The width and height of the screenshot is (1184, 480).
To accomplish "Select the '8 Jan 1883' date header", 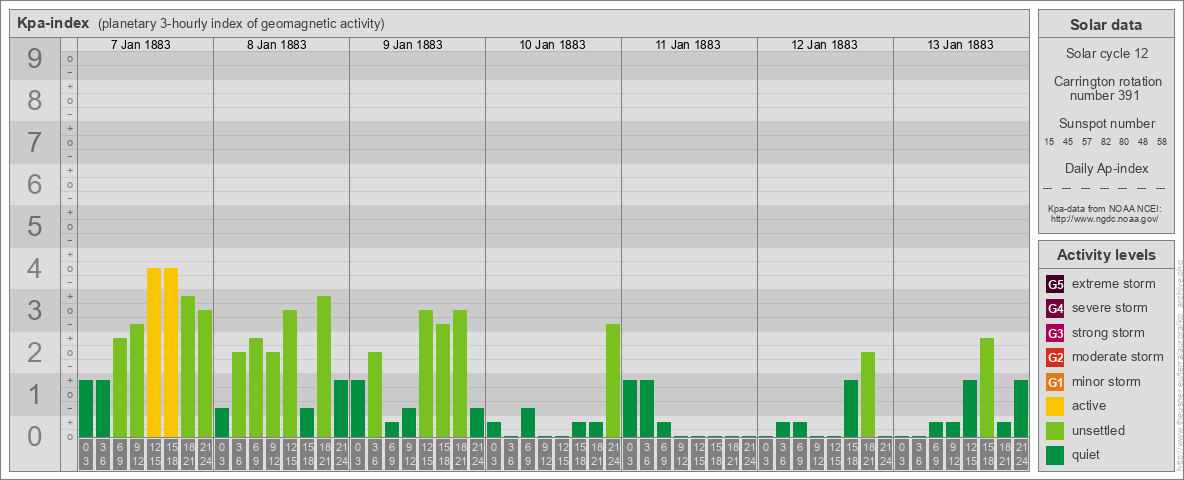I will coord(276,45).
